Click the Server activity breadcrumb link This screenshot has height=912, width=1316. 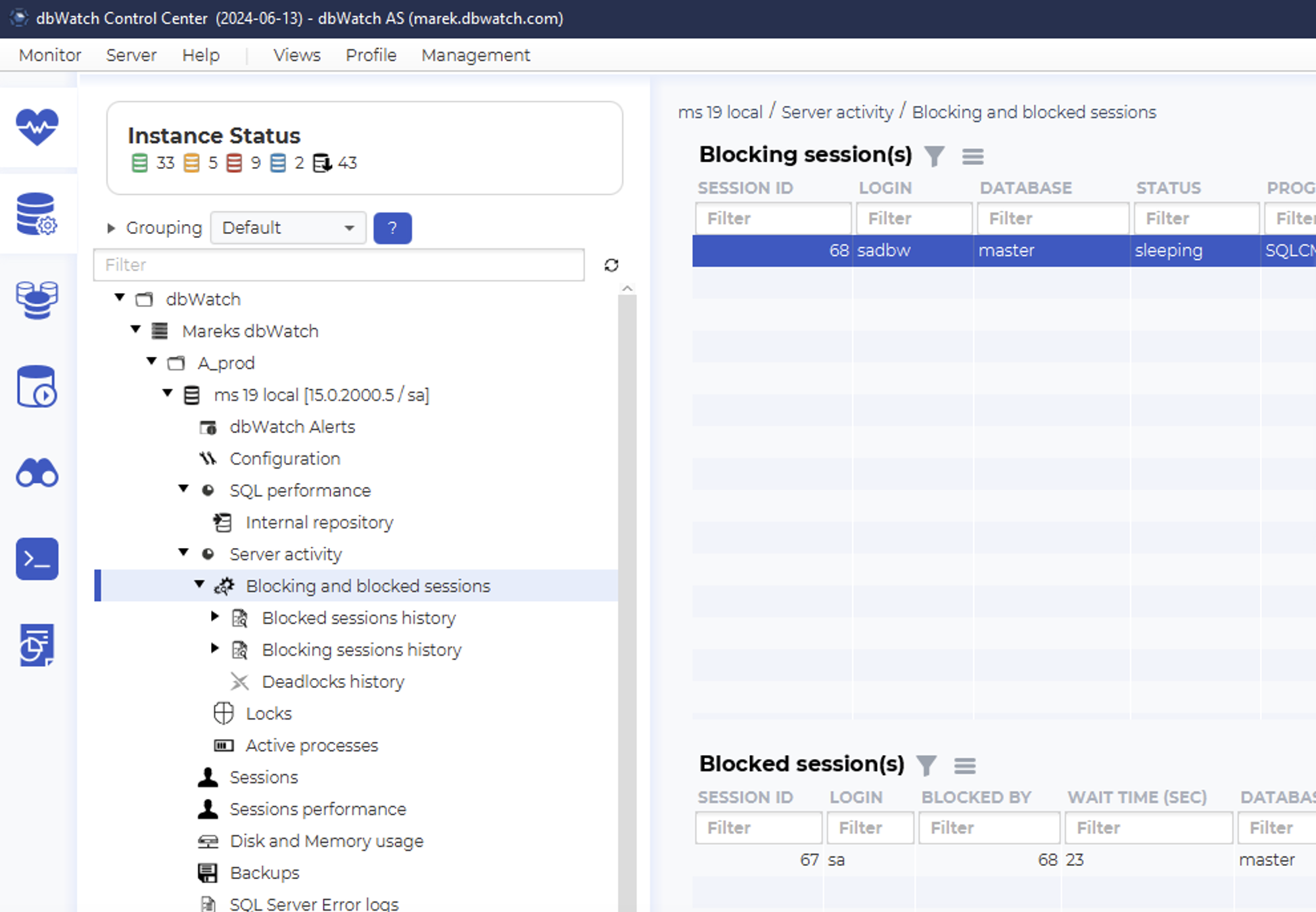[x=837, y=112]
